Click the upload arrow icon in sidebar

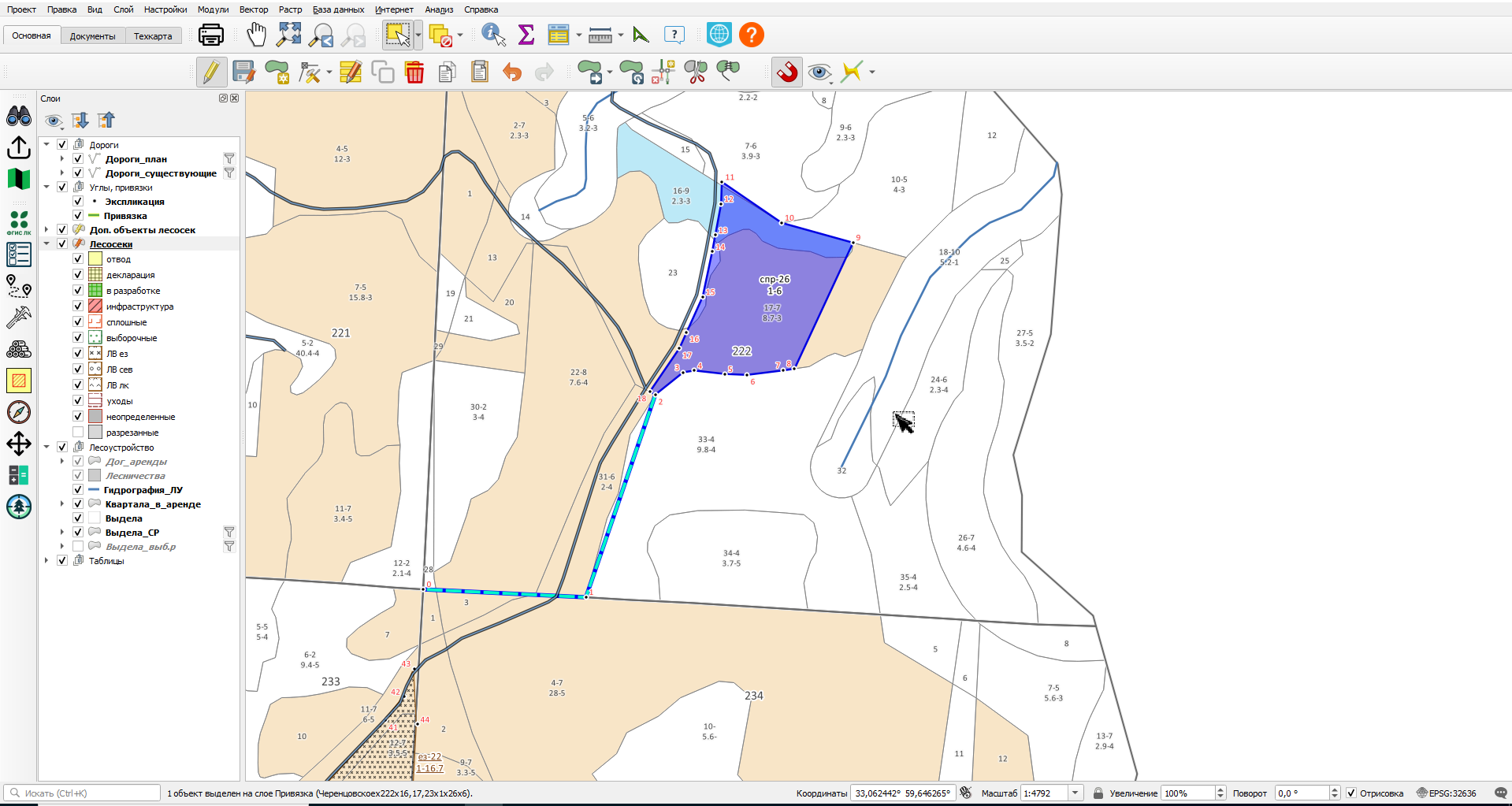[19, 147]
